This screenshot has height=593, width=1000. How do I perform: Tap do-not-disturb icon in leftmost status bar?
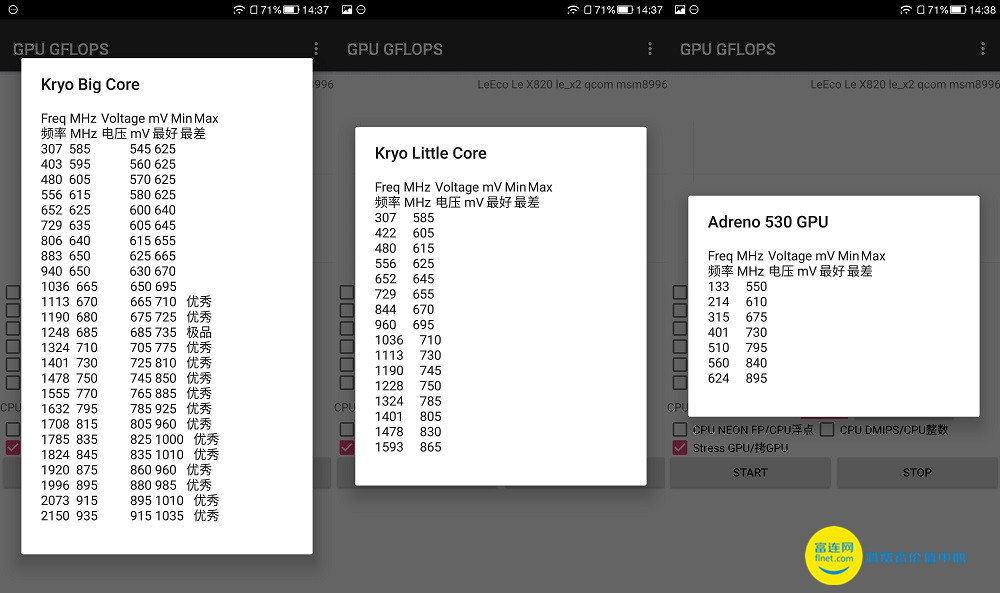click(x=13, y=10)
